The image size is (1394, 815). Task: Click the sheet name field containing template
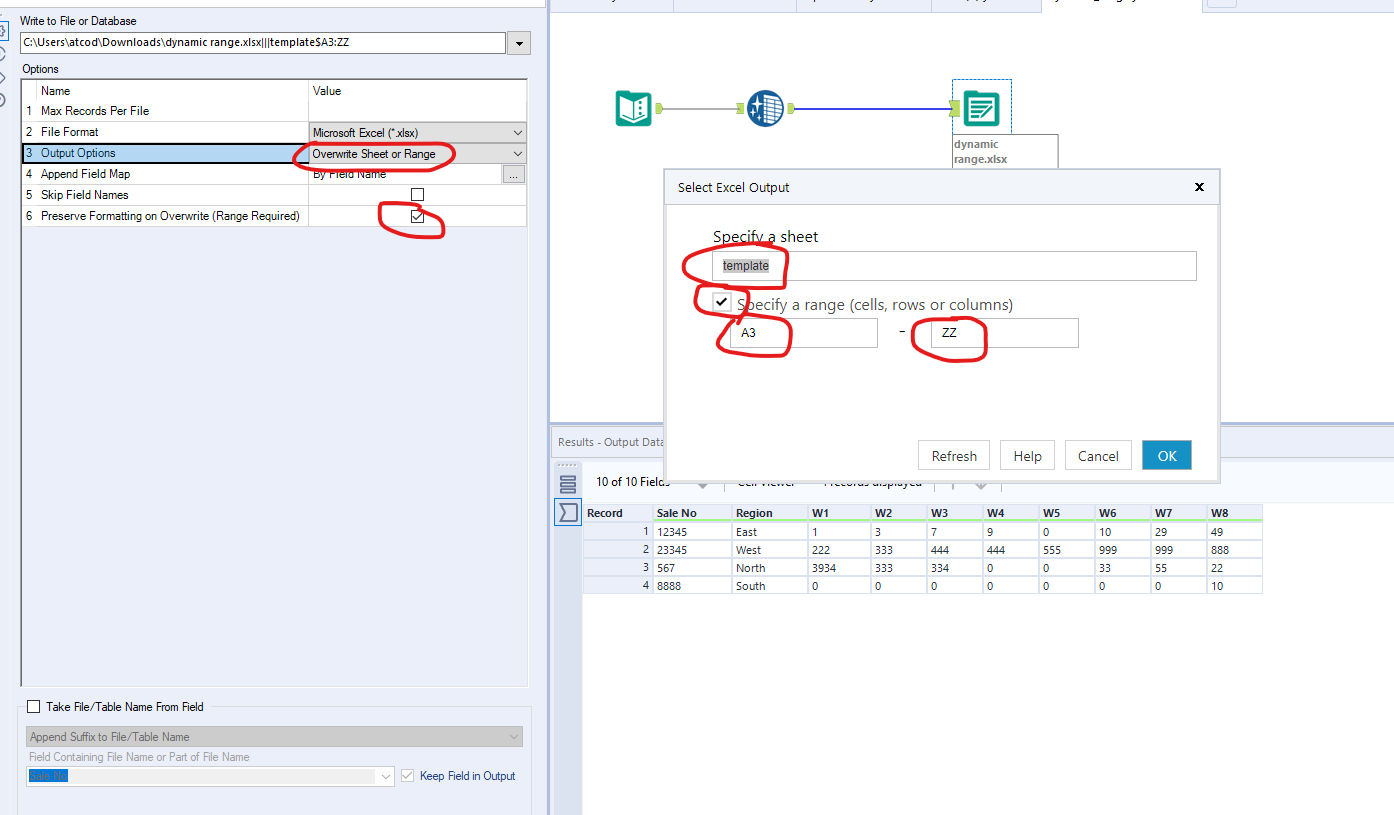(954, 266)
